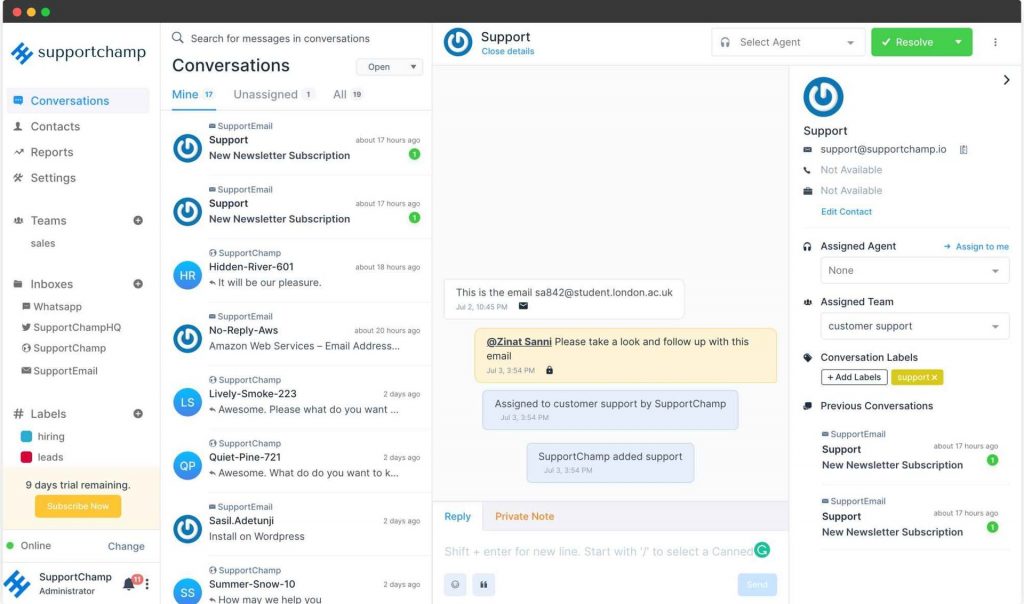The image size is (1024, 604).
Task: Add a new team with the plus icon
Action: [138, 221]
